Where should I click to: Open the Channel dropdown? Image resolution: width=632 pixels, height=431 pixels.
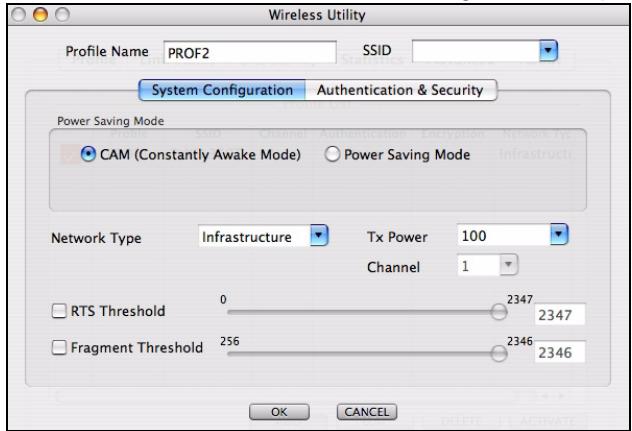[x=508, y=265]
